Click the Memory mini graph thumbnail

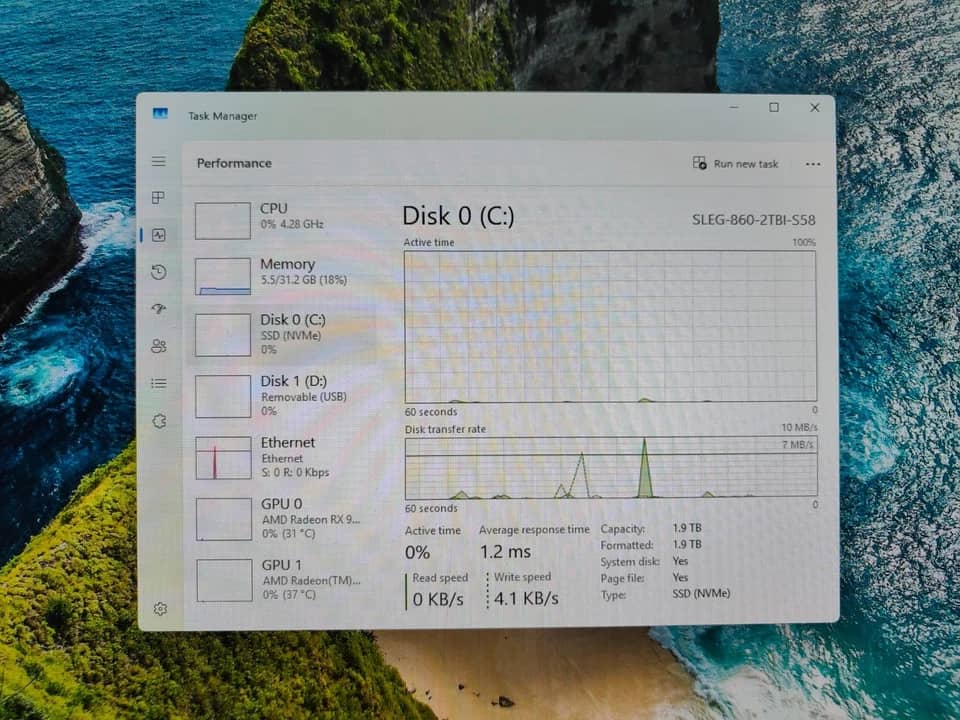[223, 276]
